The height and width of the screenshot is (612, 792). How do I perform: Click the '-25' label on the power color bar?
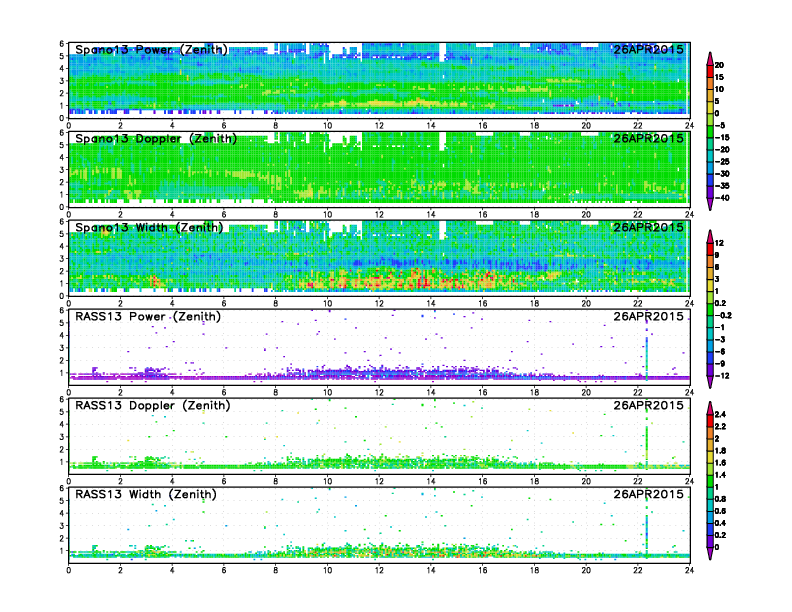pyautogui.click(x=722, y=162)
